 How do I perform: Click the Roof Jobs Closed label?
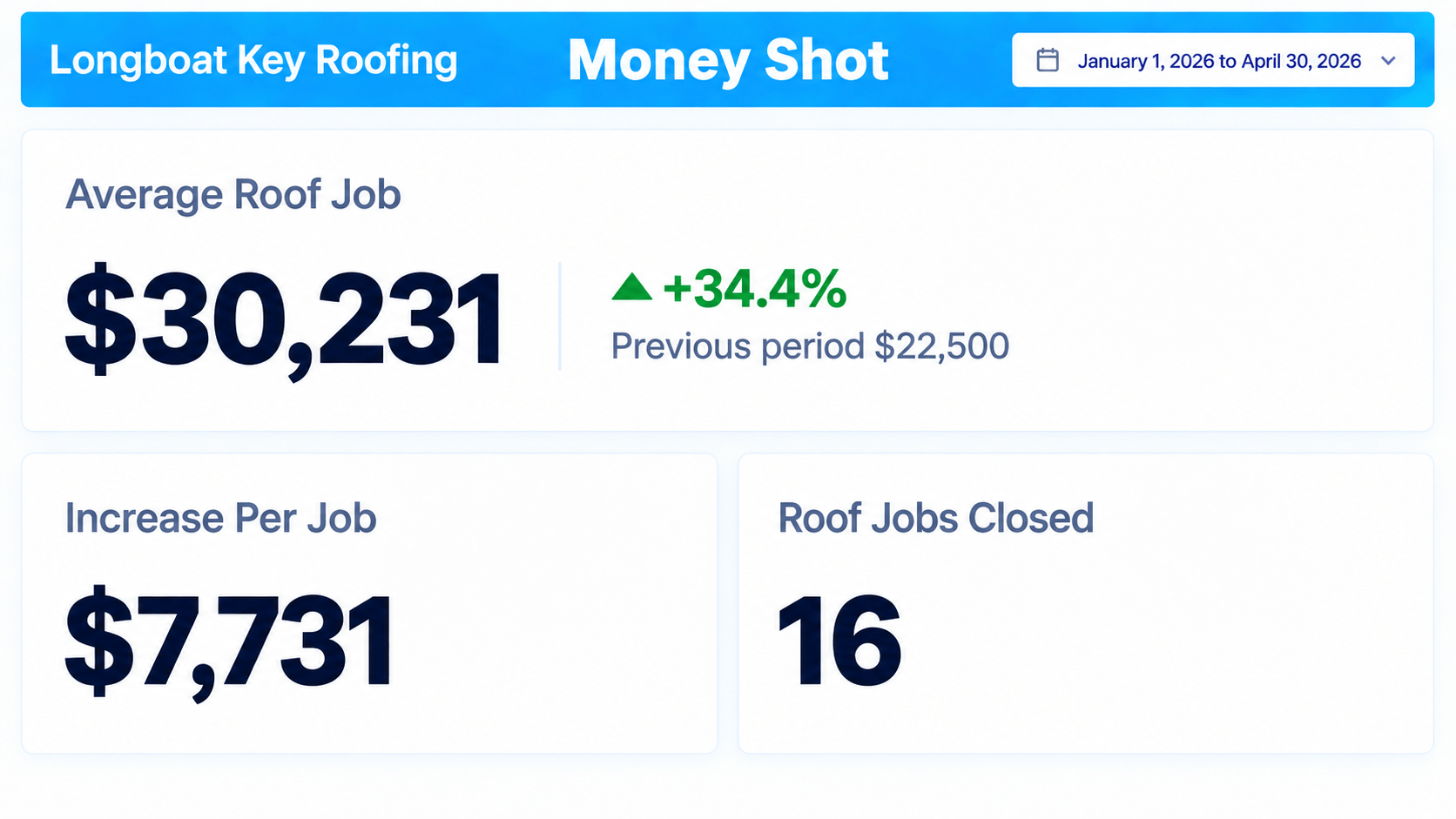click(x=936, y=519)
